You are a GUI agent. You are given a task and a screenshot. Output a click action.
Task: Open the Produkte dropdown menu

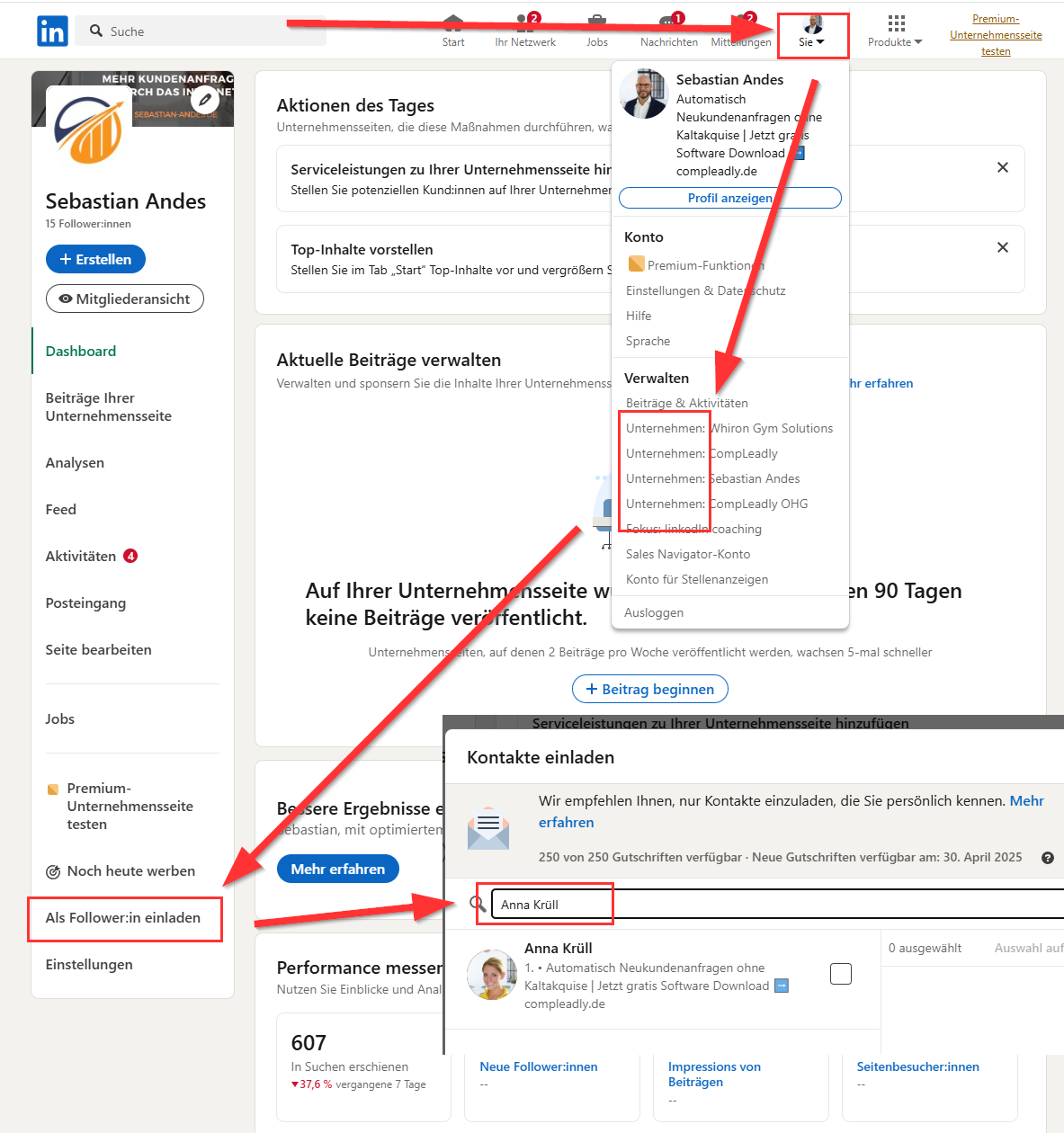coord(895,31)
